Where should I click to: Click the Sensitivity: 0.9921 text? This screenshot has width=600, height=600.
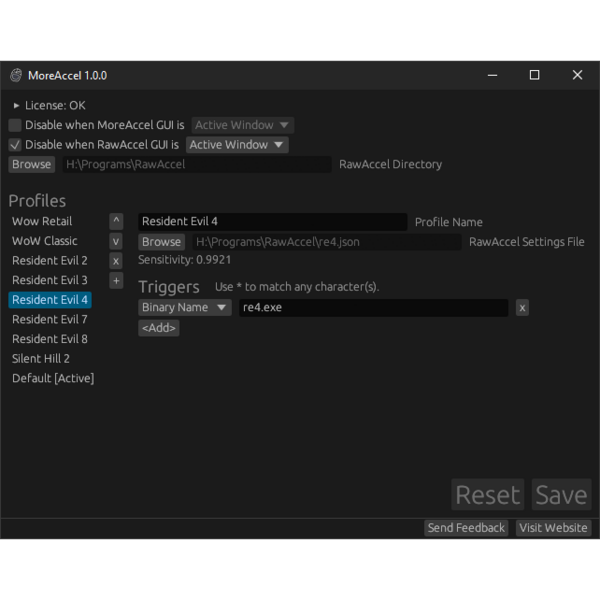pos(185,260)
